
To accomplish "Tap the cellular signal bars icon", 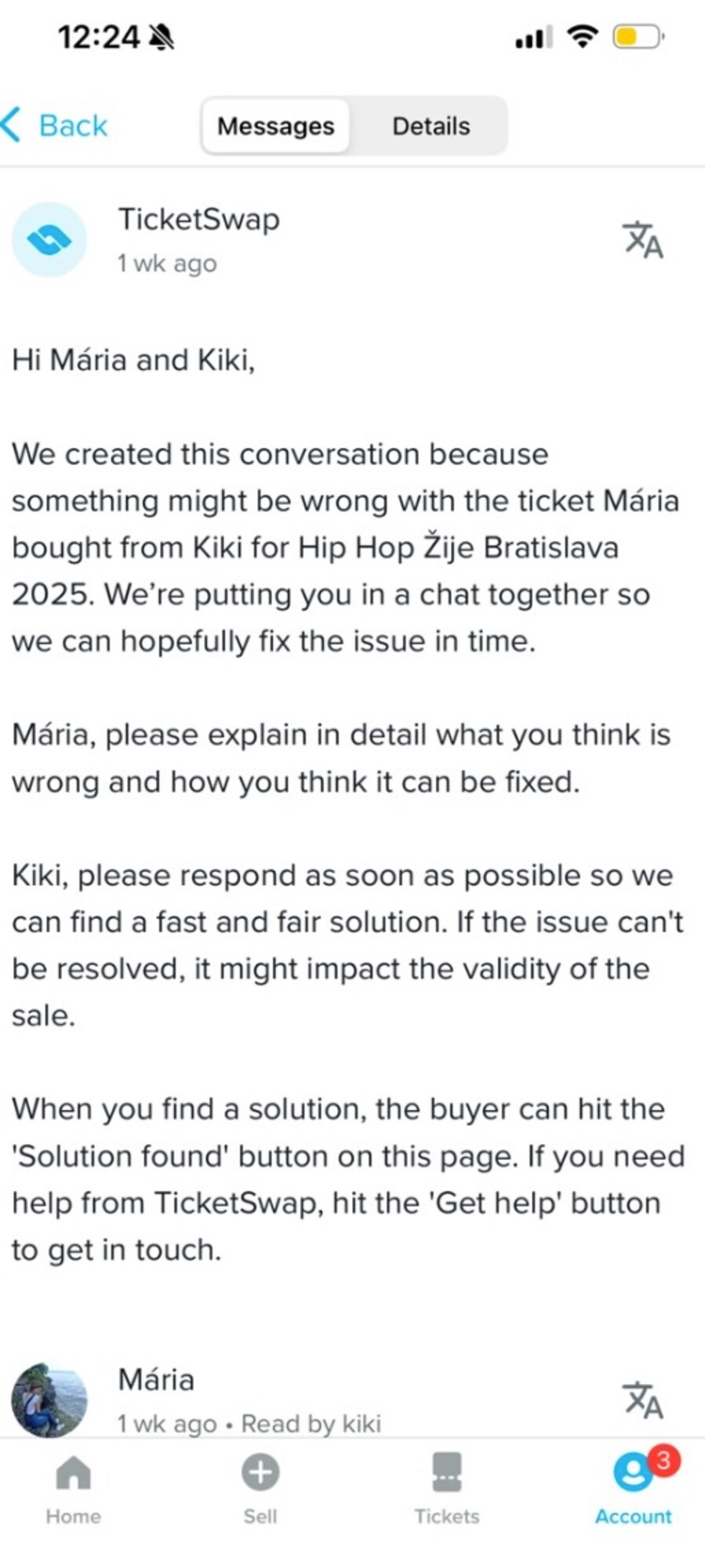I will click(533, 37).
